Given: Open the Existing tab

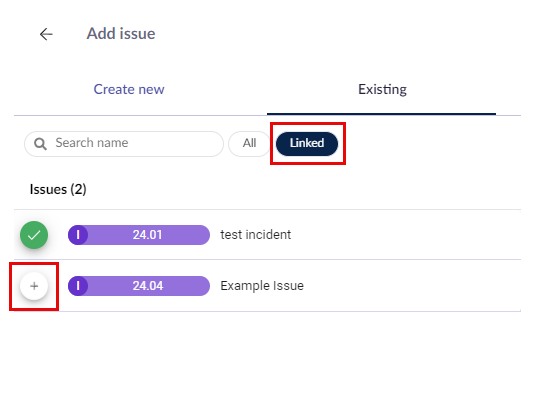Looking at the screenshot, I should point(382,89).
